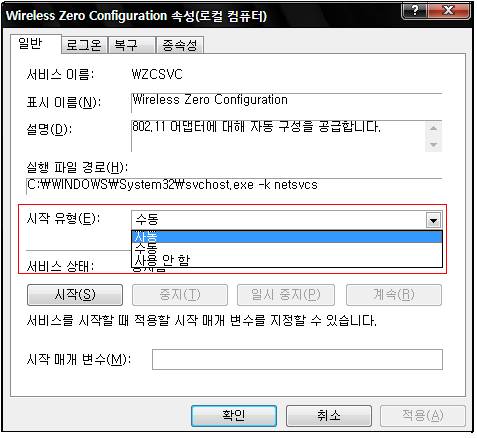This screenshot has height=438, width=477.
Task: Click the 적용(A) button
Action: click(423, 416)
